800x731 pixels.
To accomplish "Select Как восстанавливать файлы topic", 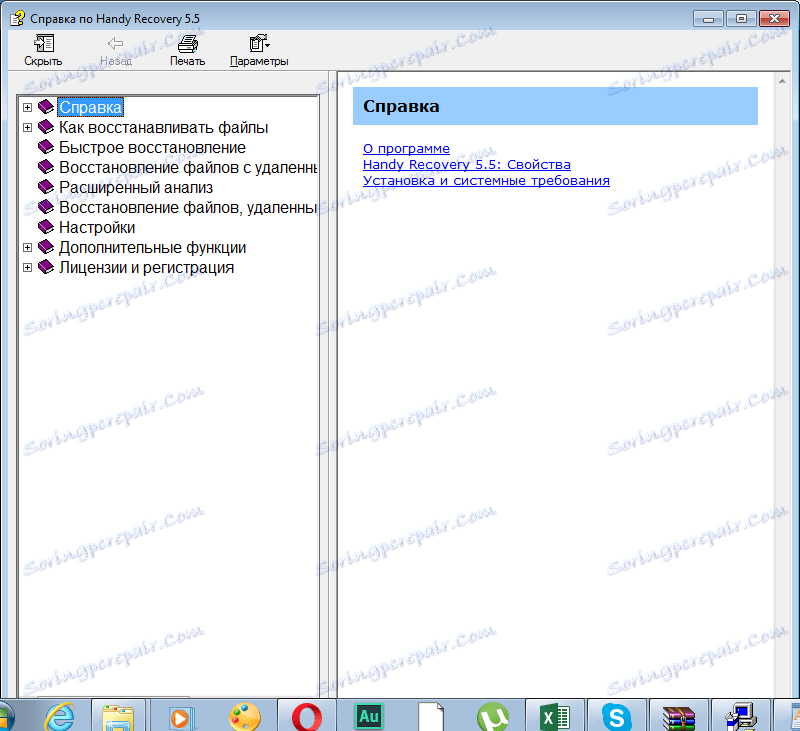I will 163,127.
